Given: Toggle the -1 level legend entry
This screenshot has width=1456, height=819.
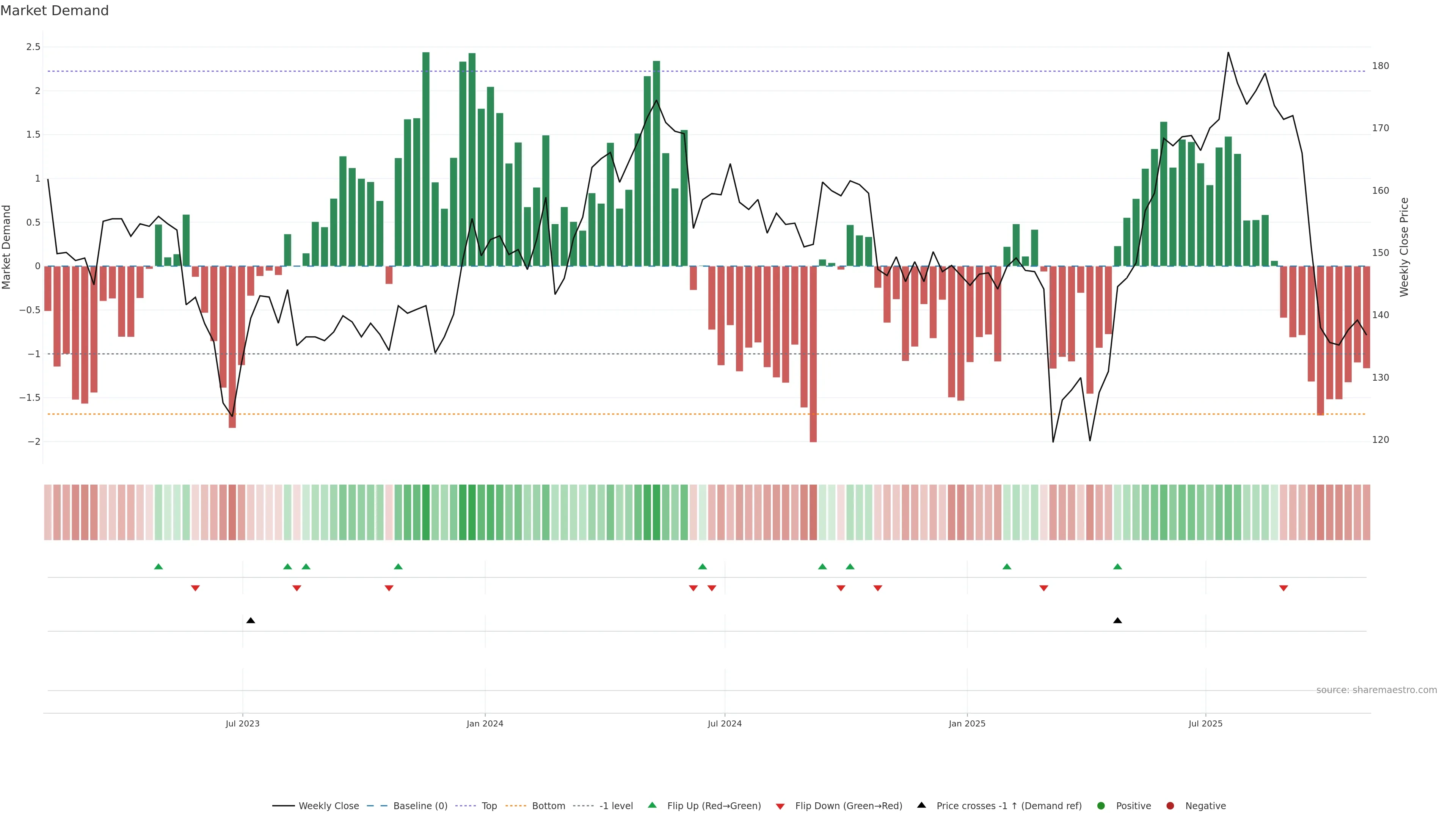Looking at the screenshot, I should click(x=615, y=806).
